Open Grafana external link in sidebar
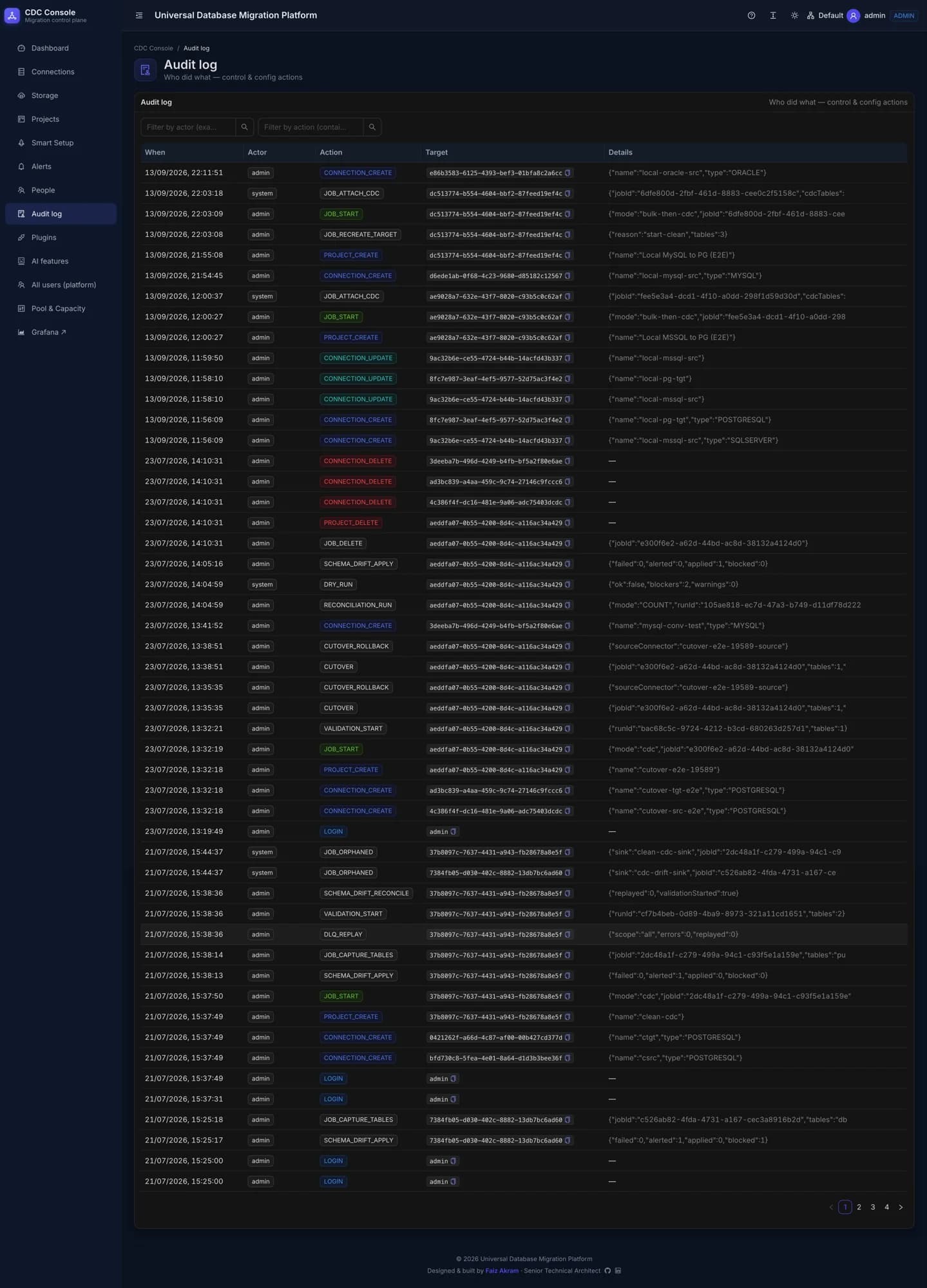The height and width of the screenshot is (1288, 927). (61, 332)
